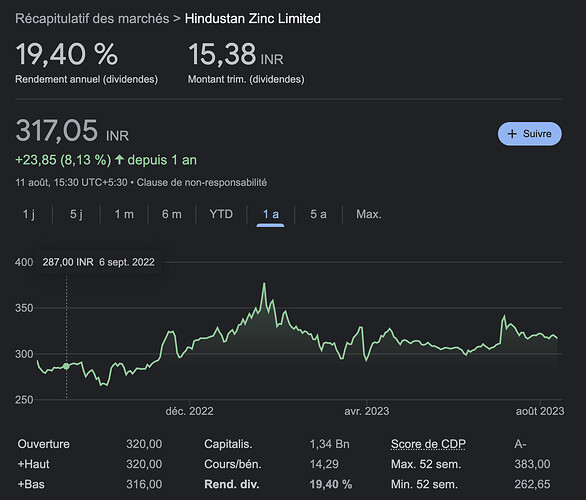Open the Clause de non-responsabilité link
The width and height of the screenshot is (586, 500).
tap(202, 182)
